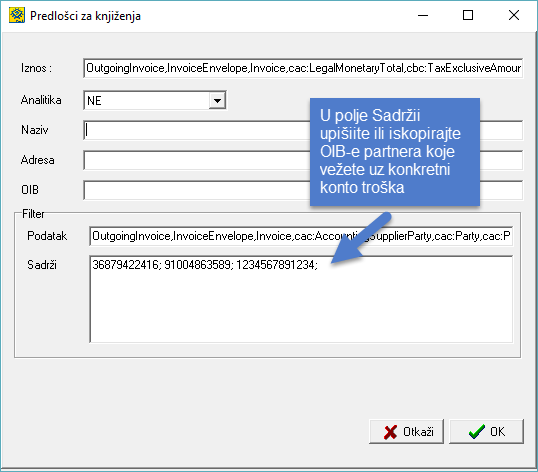Screen dimensions: 538x472
Task: Click the Podatak filter field
Action: pos(301,236)
